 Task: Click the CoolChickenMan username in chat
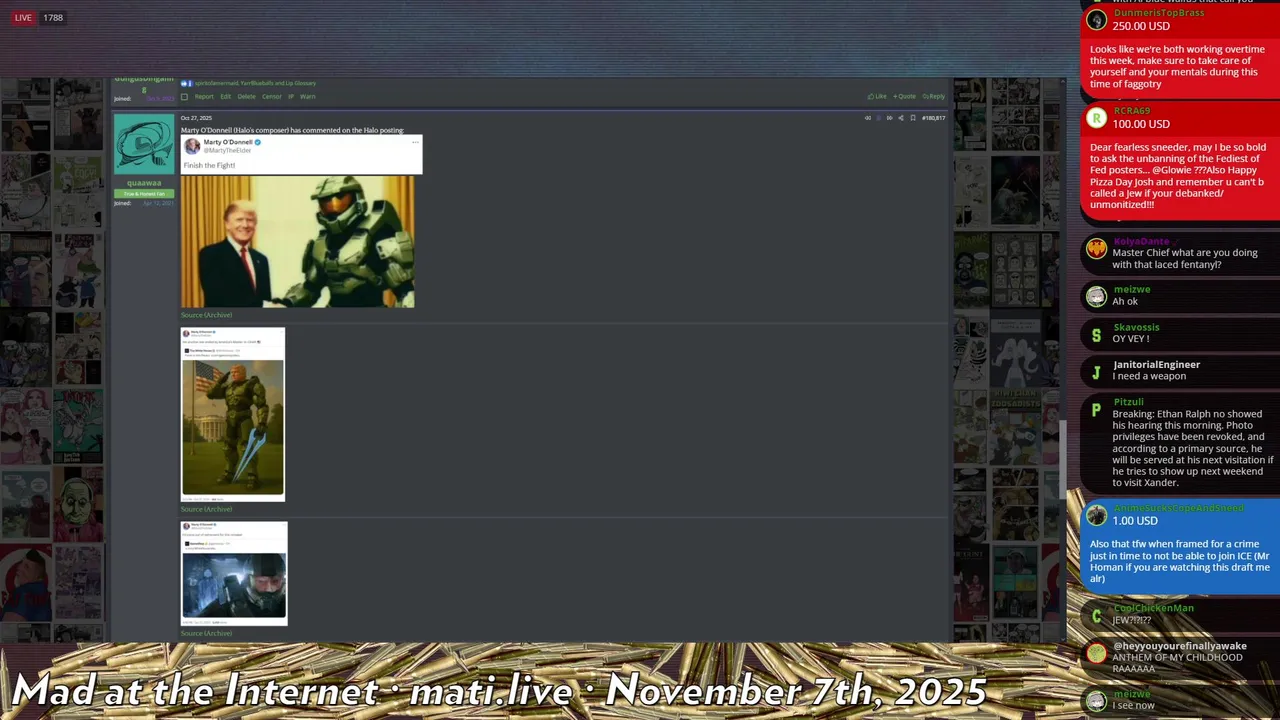click(x=1153, y=608)
